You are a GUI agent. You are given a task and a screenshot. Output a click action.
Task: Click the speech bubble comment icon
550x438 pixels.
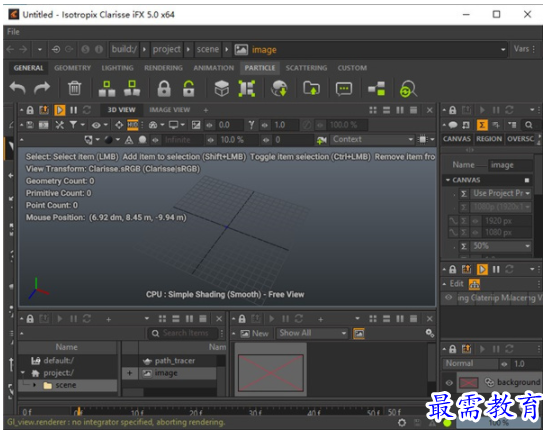point(344,89)
